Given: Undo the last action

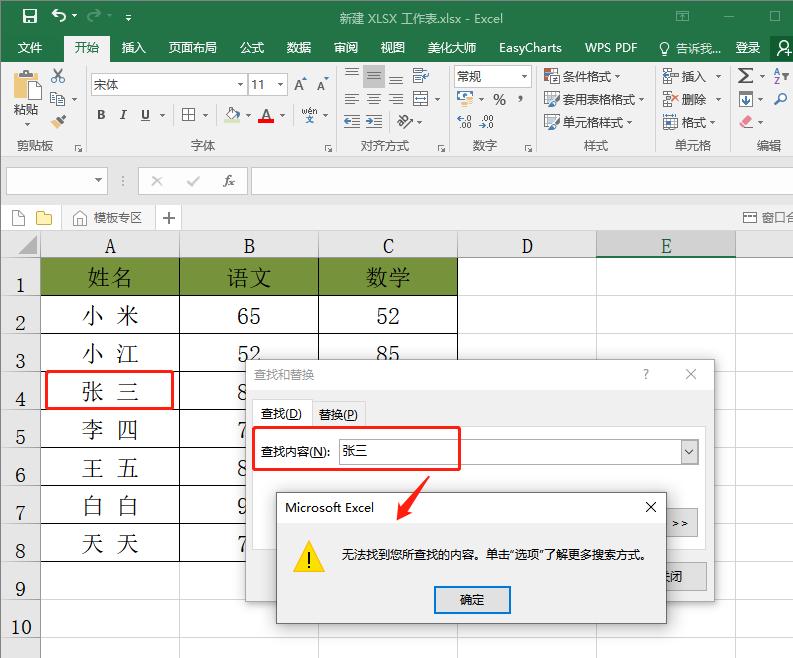Looking at the screenshot, I should [x=59, y=16].
